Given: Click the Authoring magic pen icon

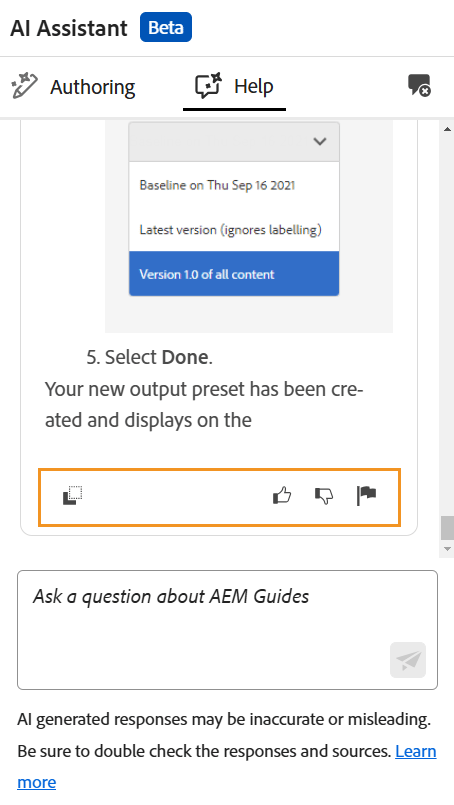Looking at the screenshot, I should point(24,86).
